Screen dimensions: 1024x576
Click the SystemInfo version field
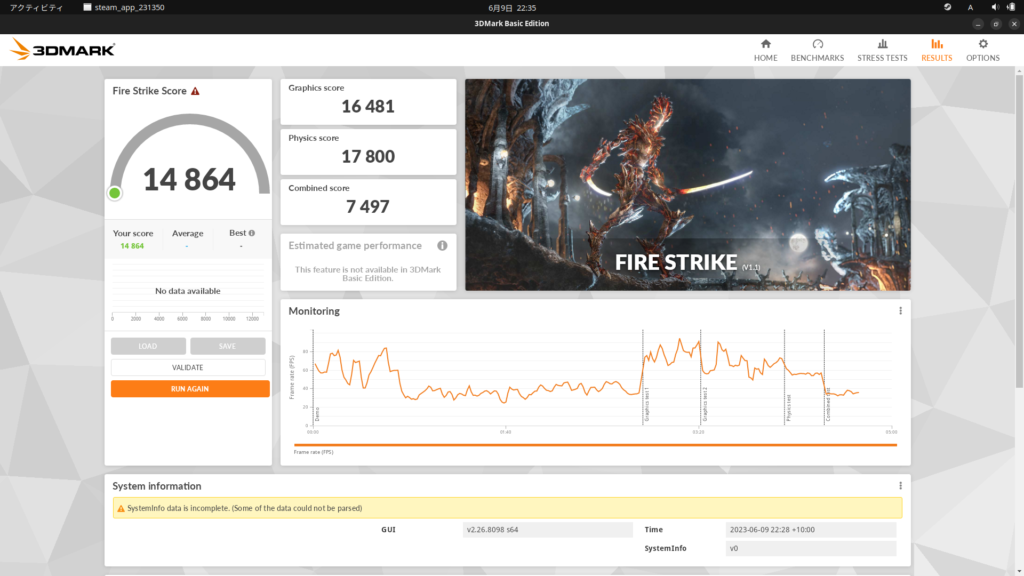pos(810,549)
